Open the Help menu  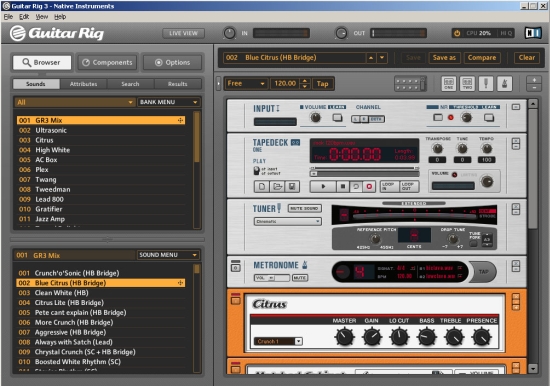(x=60, y=16)
